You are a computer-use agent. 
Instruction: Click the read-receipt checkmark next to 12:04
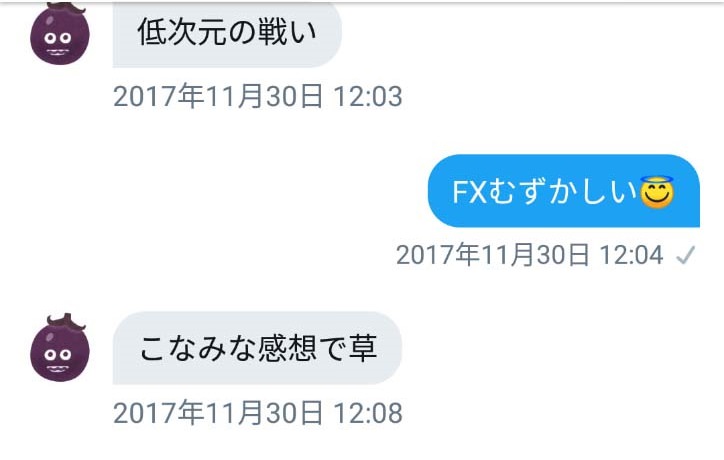tap(685, 255)
